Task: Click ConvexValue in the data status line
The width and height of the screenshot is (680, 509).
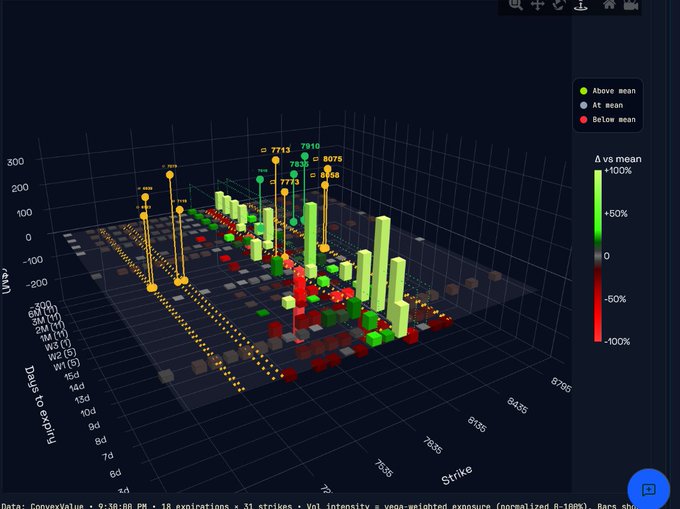Action: 56,506
